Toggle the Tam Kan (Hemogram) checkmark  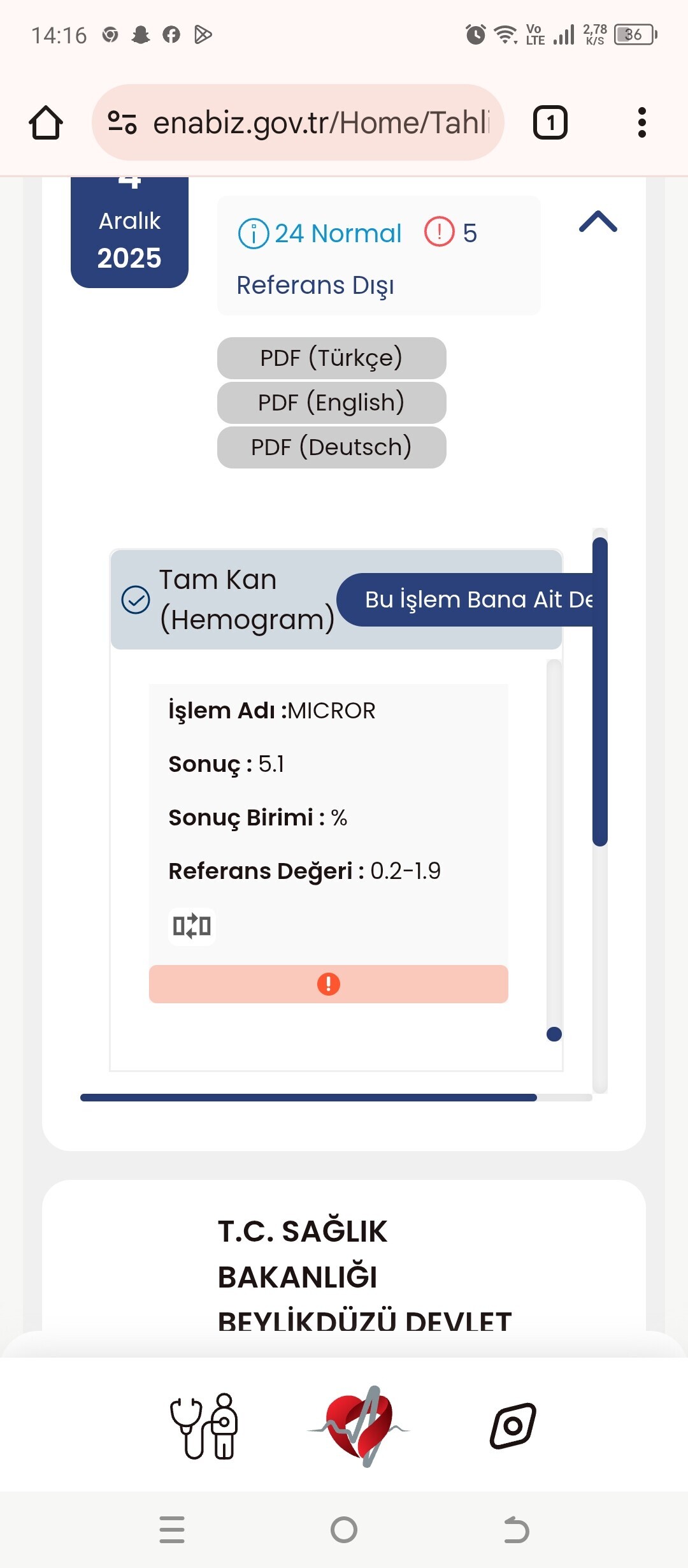point(136,600)
